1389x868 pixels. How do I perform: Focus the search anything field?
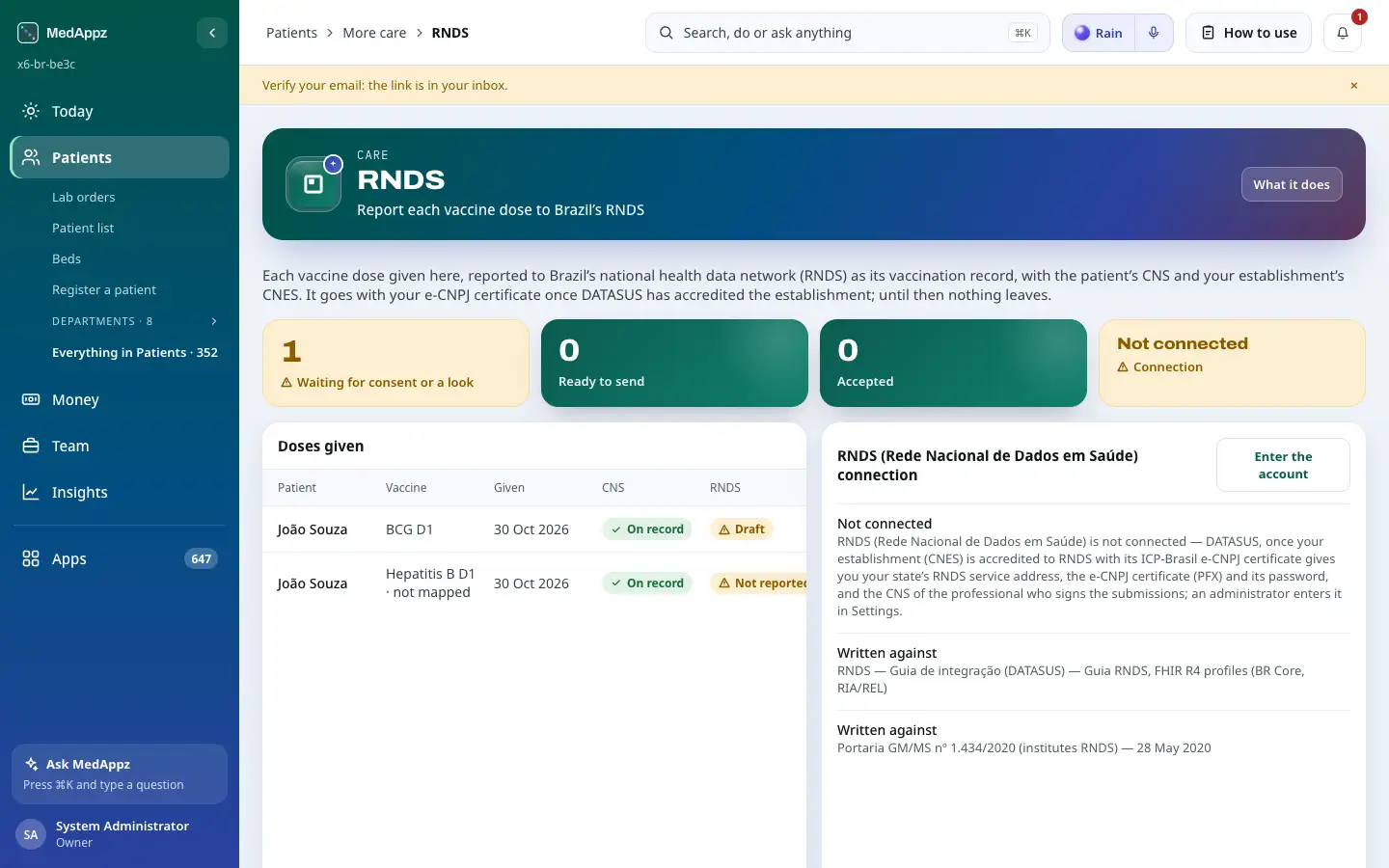pos(847,33)
